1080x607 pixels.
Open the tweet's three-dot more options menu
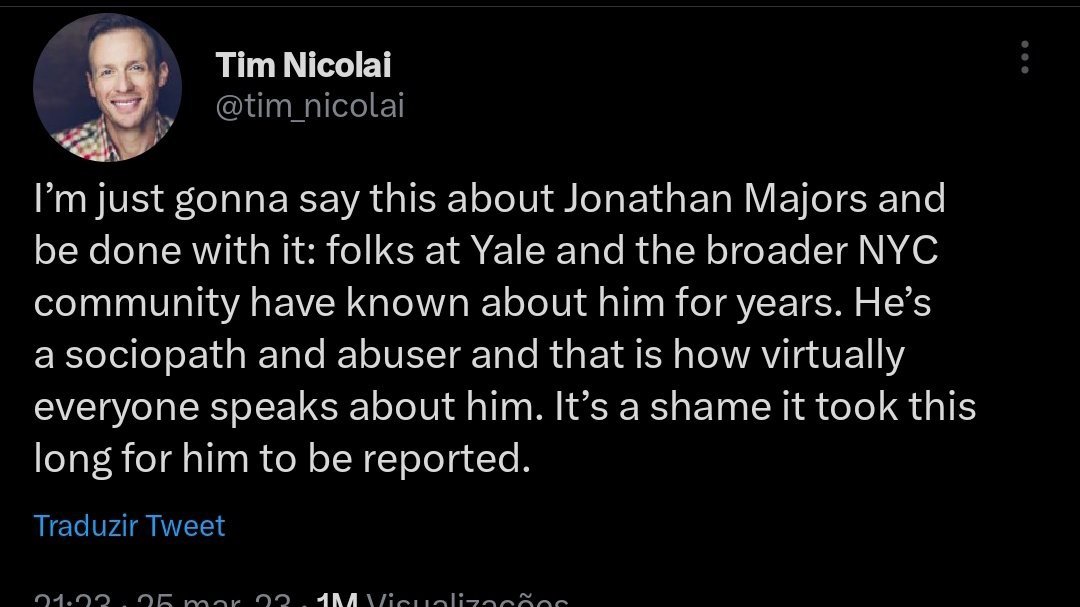pyautogui.click(x=1024, y=59)
